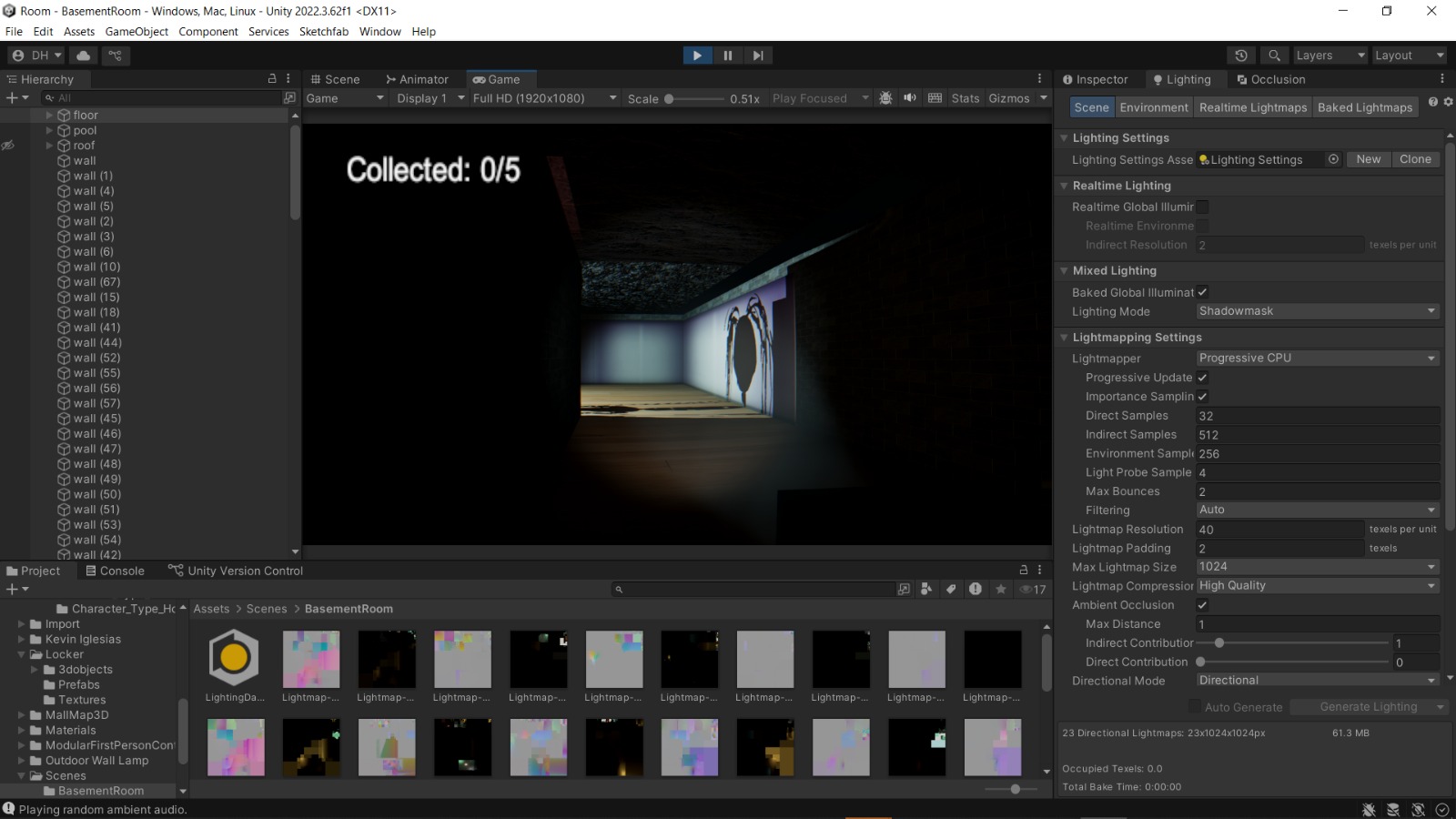Image resolution: width=1456 pixels, height=819 pixels.
Task: Toggle the debug pause-on-error bug icon
Action: click(x=886, y=97)
